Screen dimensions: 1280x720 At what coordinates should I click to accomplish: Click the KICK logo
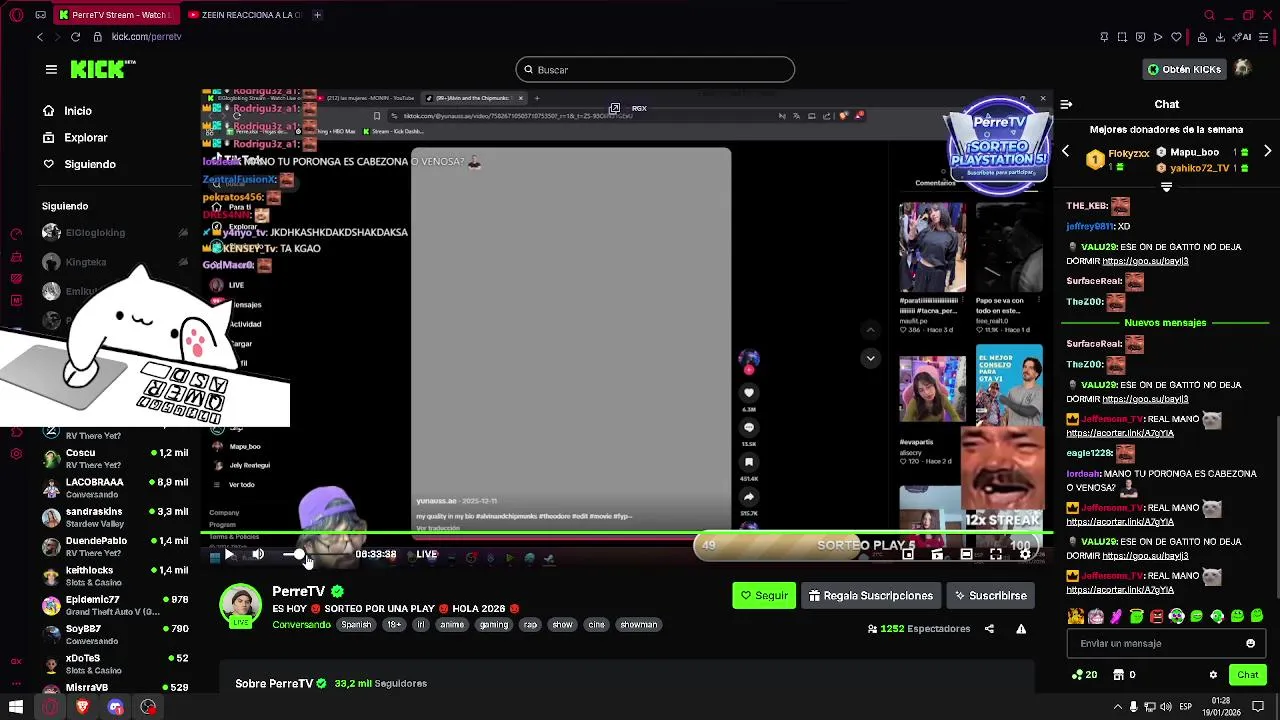point(102,69)
